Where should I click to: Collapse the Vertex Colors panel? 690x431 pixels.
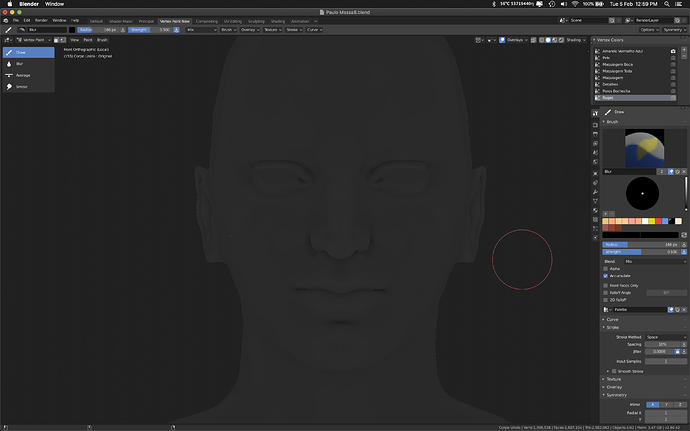coord(594,40)
